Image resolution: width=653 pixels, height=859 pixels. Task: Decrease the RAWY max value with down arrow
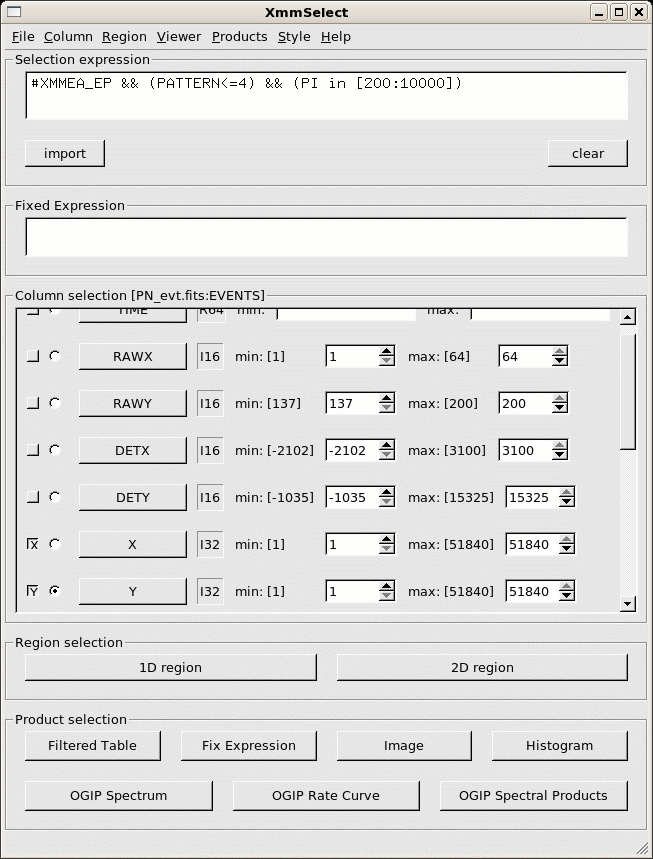click(x=559, y=408)
